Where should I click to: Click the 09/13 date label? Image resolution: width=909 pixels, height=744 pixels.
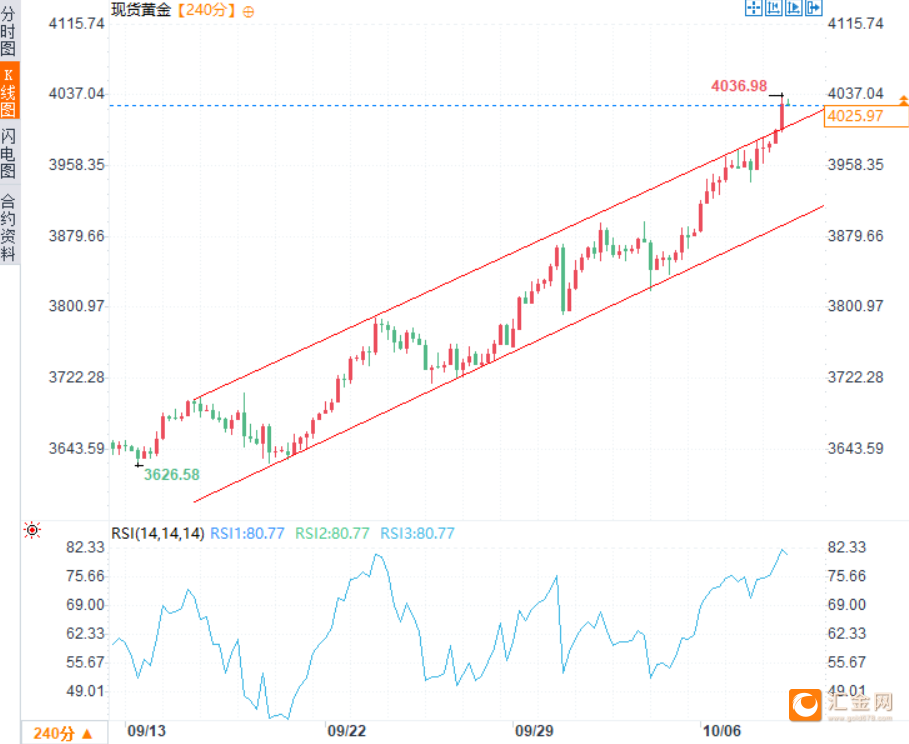pos(147,731)
